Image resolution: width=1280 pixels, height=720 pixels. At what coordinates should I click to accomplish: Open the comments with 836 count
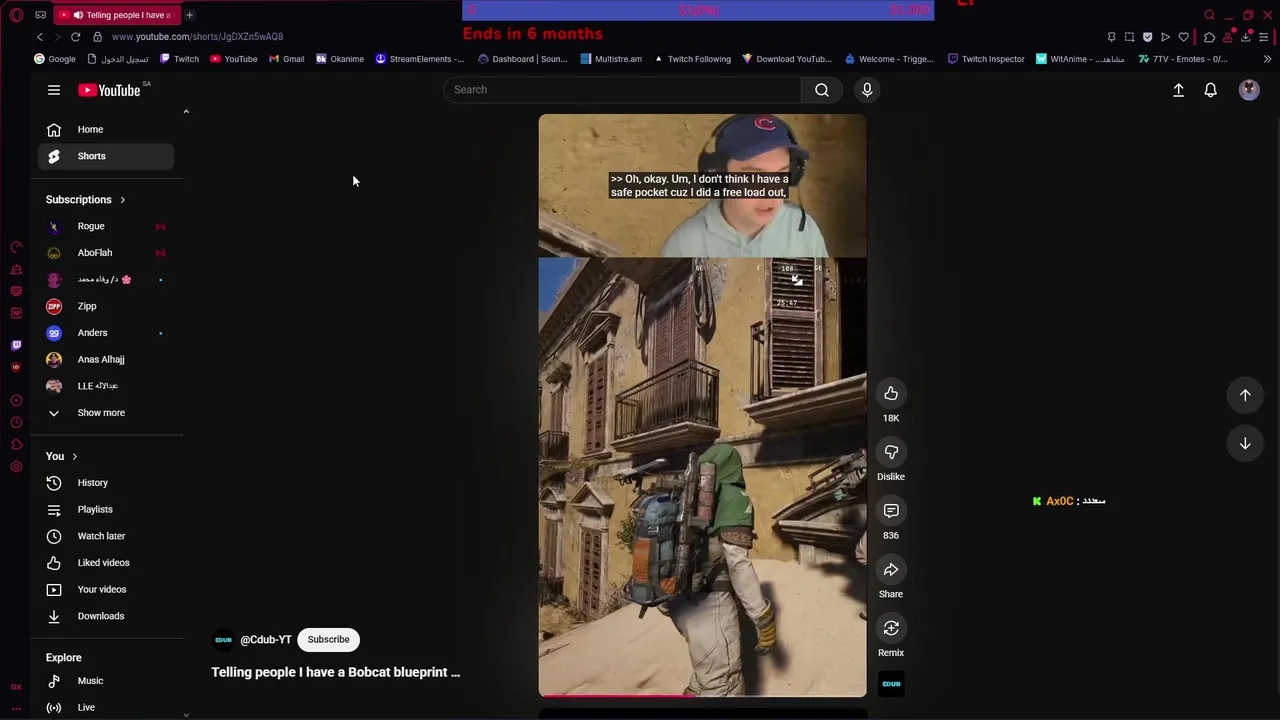click(x=891, y=511)
